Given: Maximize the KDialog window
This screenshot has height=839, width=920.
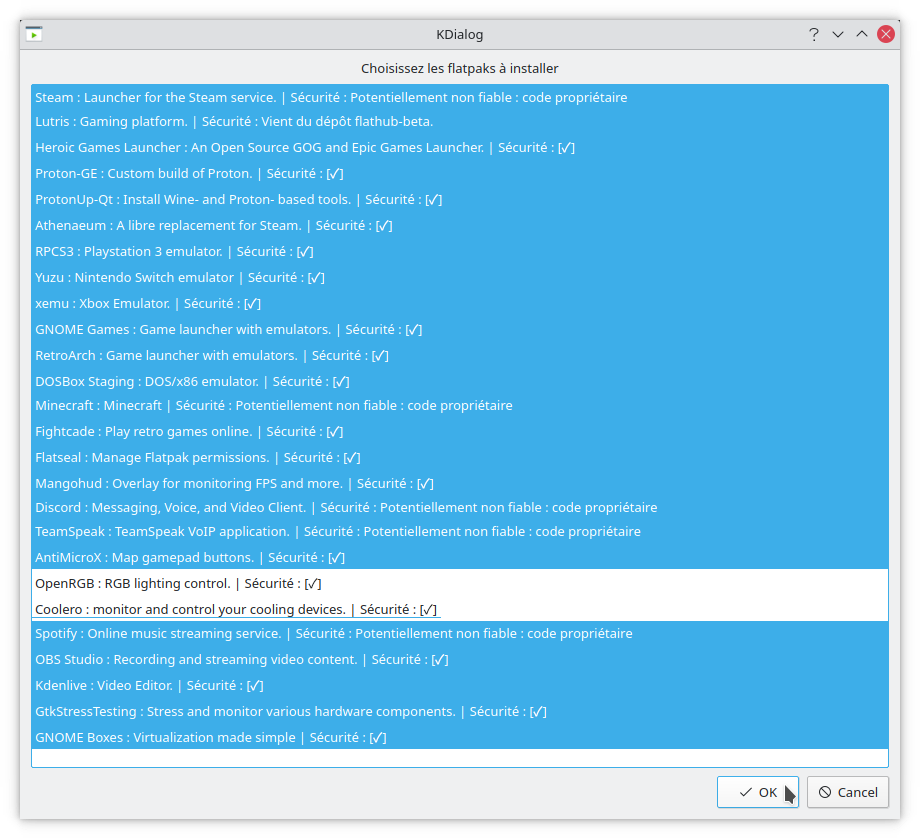Looking at the screenshot, I should click(861, 34).
